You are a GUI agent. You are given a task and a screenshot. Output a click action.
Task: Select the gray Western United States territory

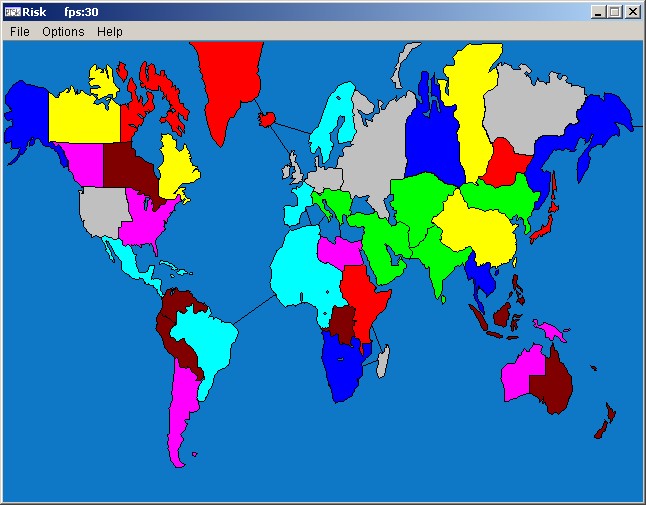tap(103, 211)
